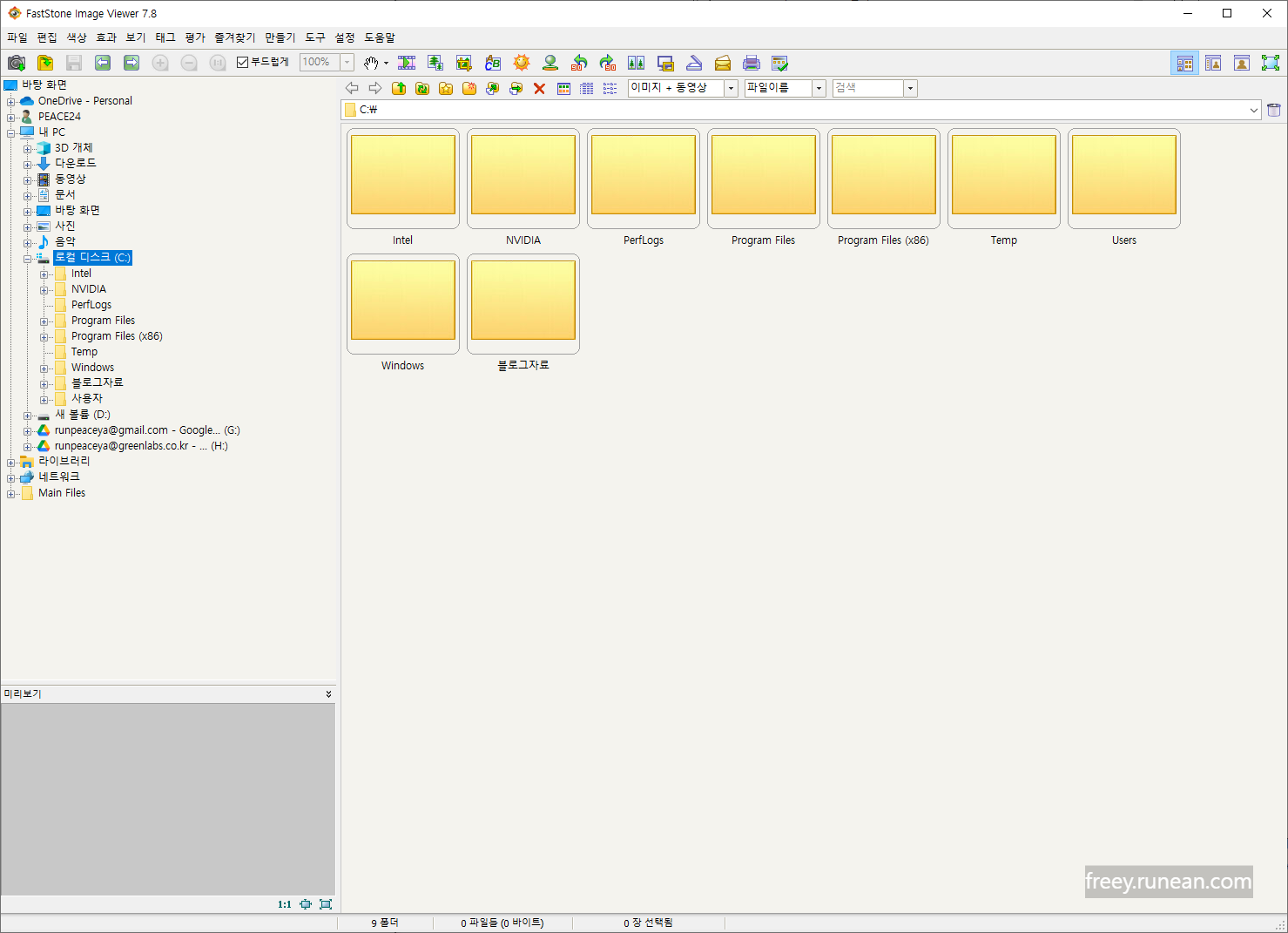Click the acquire from scanner icon
Image resolution: width=1288 pixels, height=933 pixels.
[694, 63]
